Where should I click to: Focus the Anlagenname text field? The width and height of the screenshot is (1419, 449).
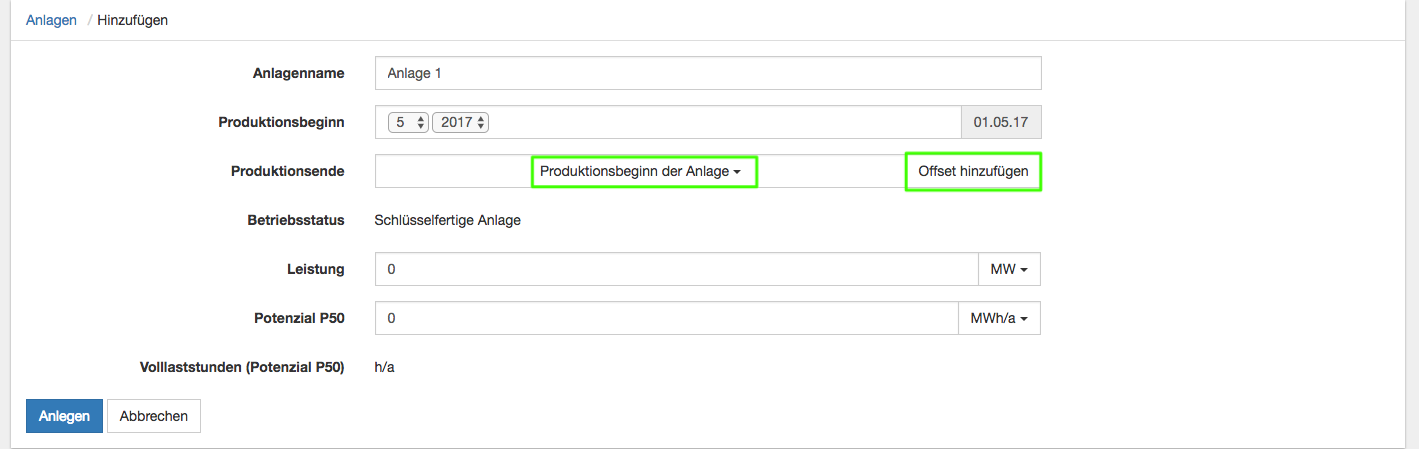707,73
